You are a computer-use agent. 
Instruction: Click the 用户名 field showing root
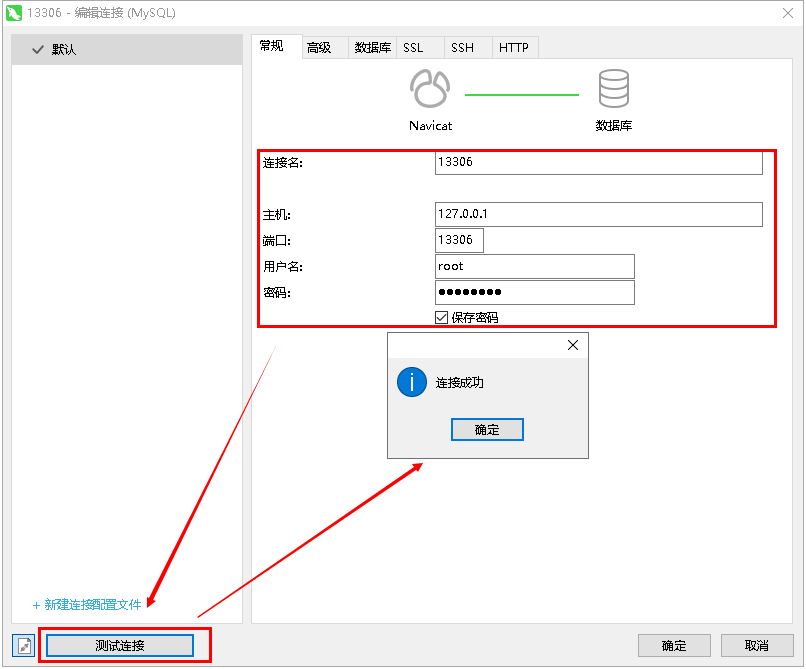pyautogui.click(x=535, y=266)
